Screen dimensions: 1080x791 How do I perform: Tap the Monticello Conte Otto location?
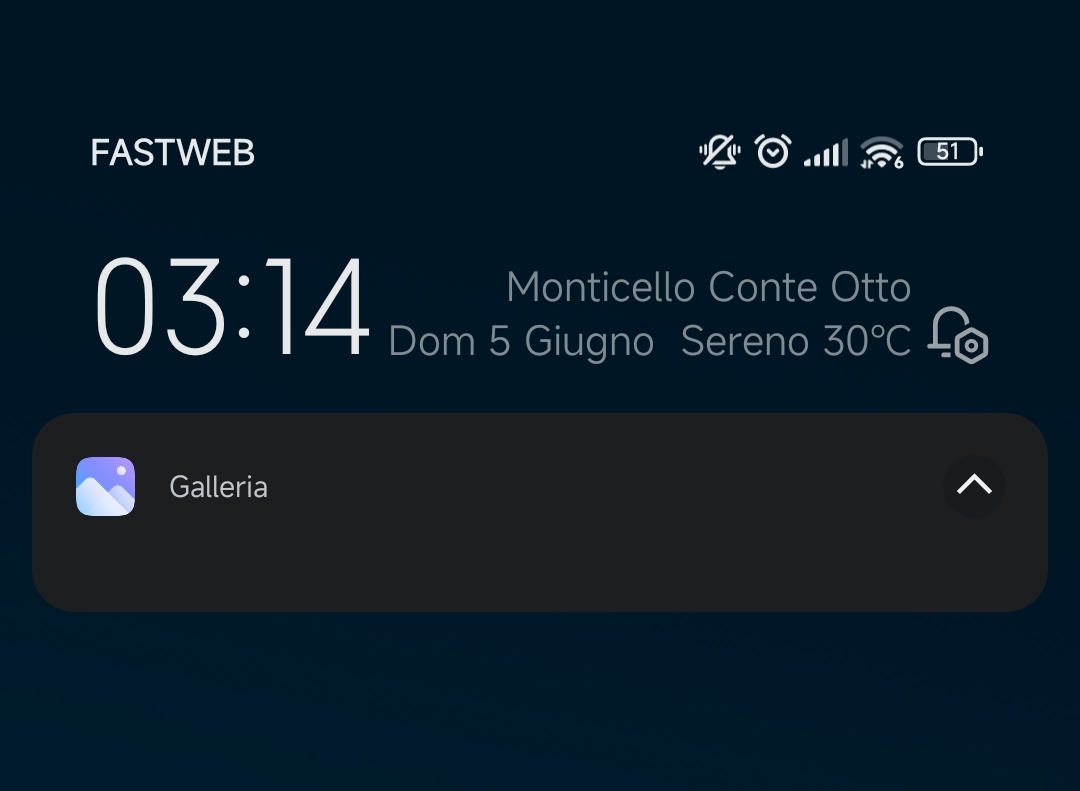click(709, 287)
